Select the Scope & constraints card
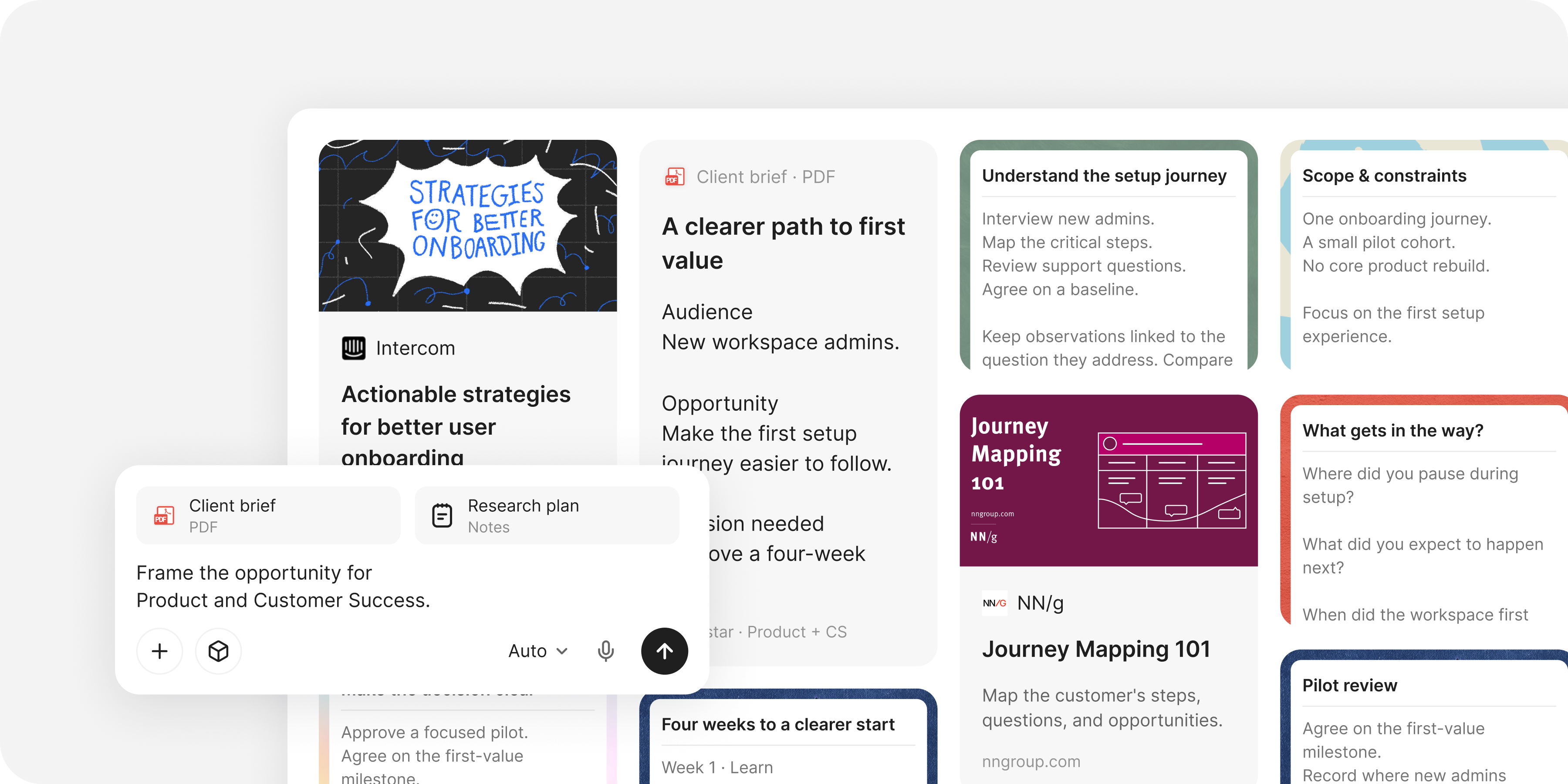The image size is (1568, 784). click(1424, 256)
